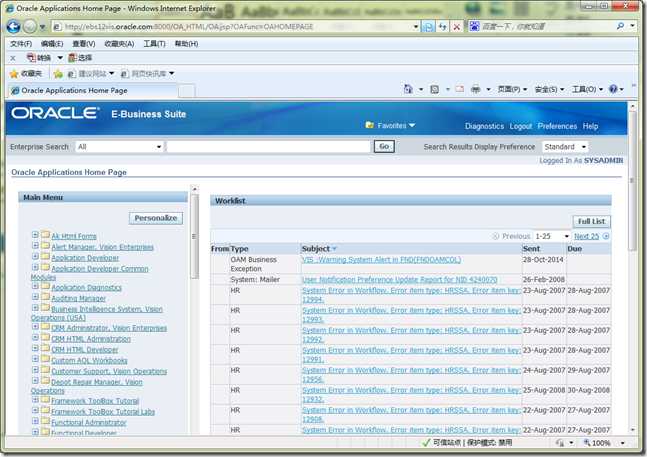Click the Logout link
647x457 pixels.
(520, 126)
